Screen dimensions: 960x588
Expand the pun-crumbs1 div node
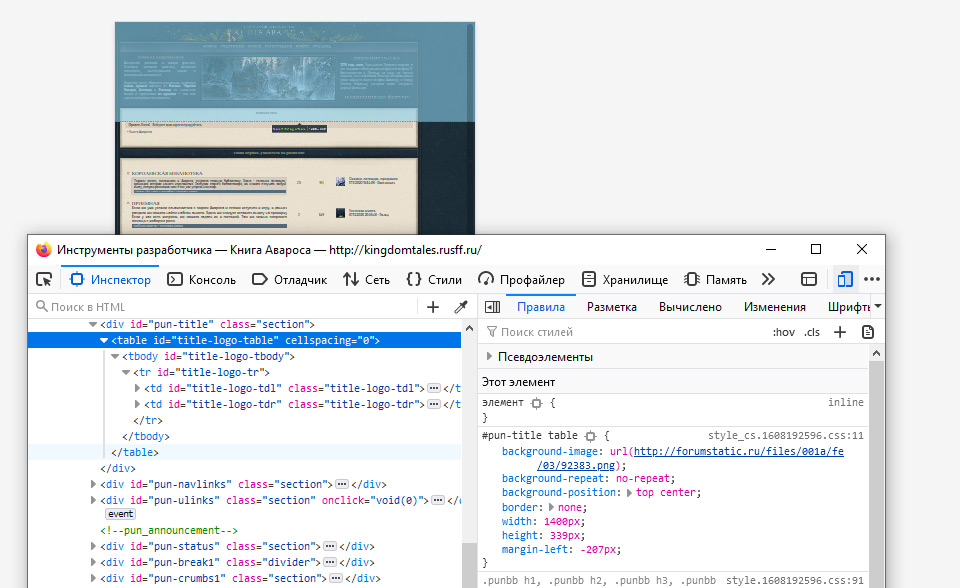[93, 578]
